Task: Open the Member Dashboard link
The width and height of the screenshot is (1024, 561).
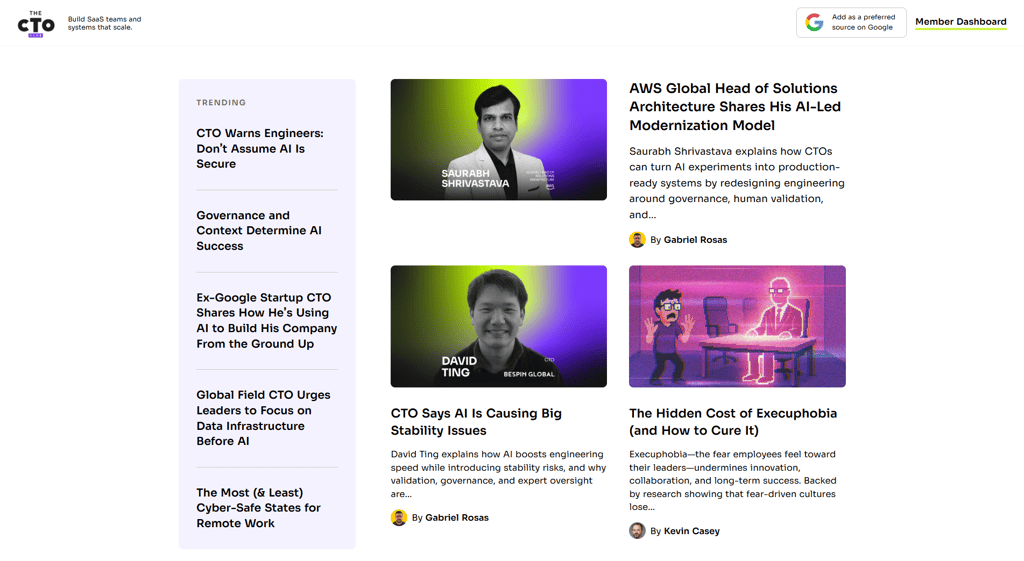Action: click(x=960, y=22)
